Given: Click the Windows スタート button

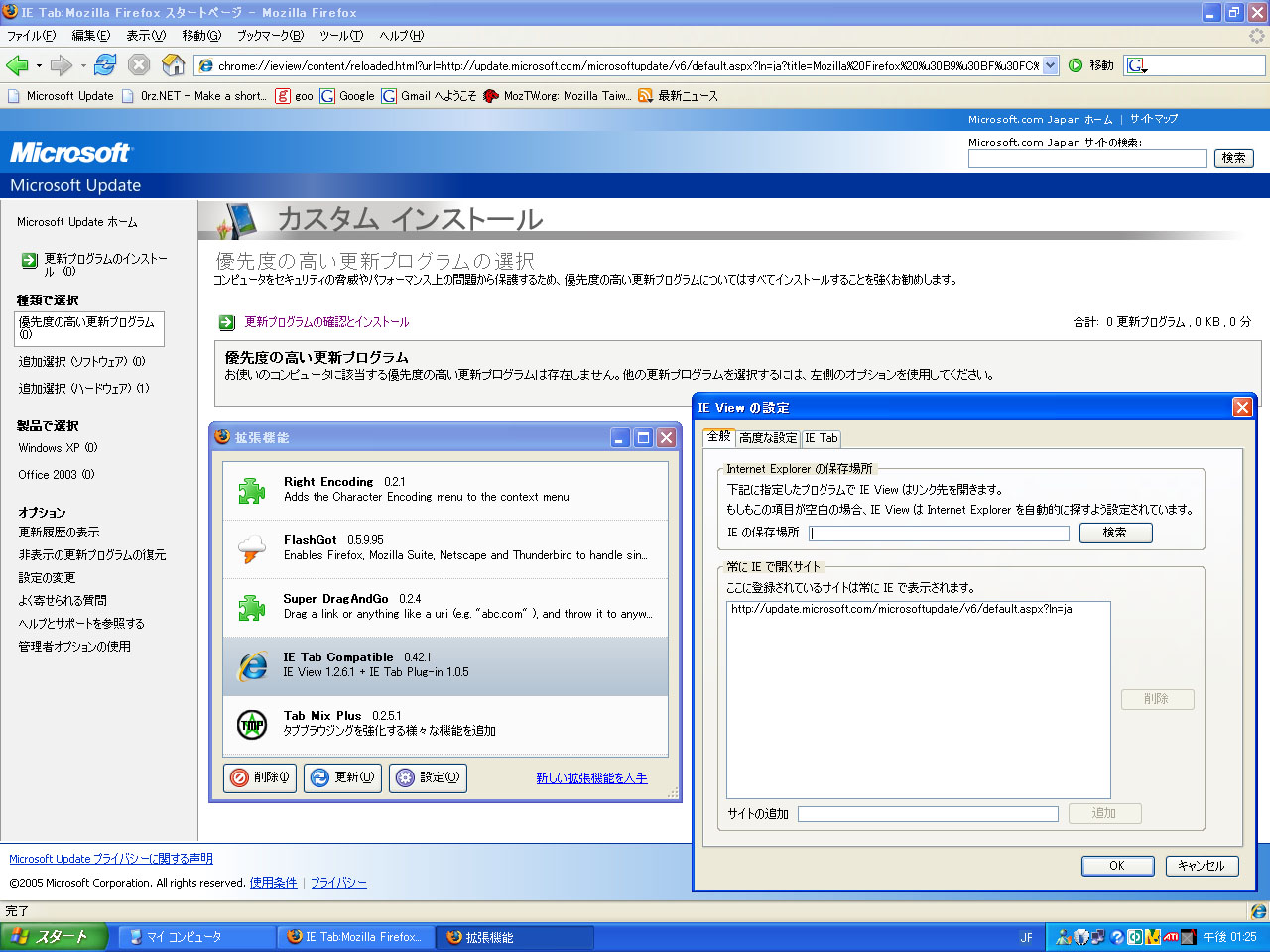Looking at the screenshot, I should 54,937.
